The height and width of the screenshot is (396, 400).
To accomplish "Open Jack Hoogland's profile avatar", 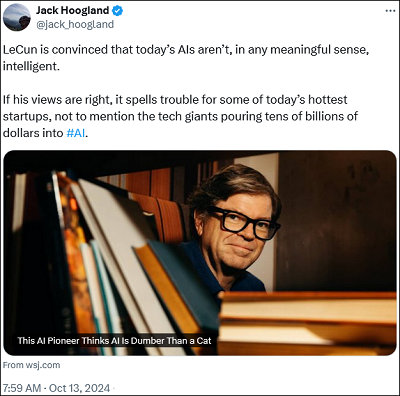I will 17,17.
